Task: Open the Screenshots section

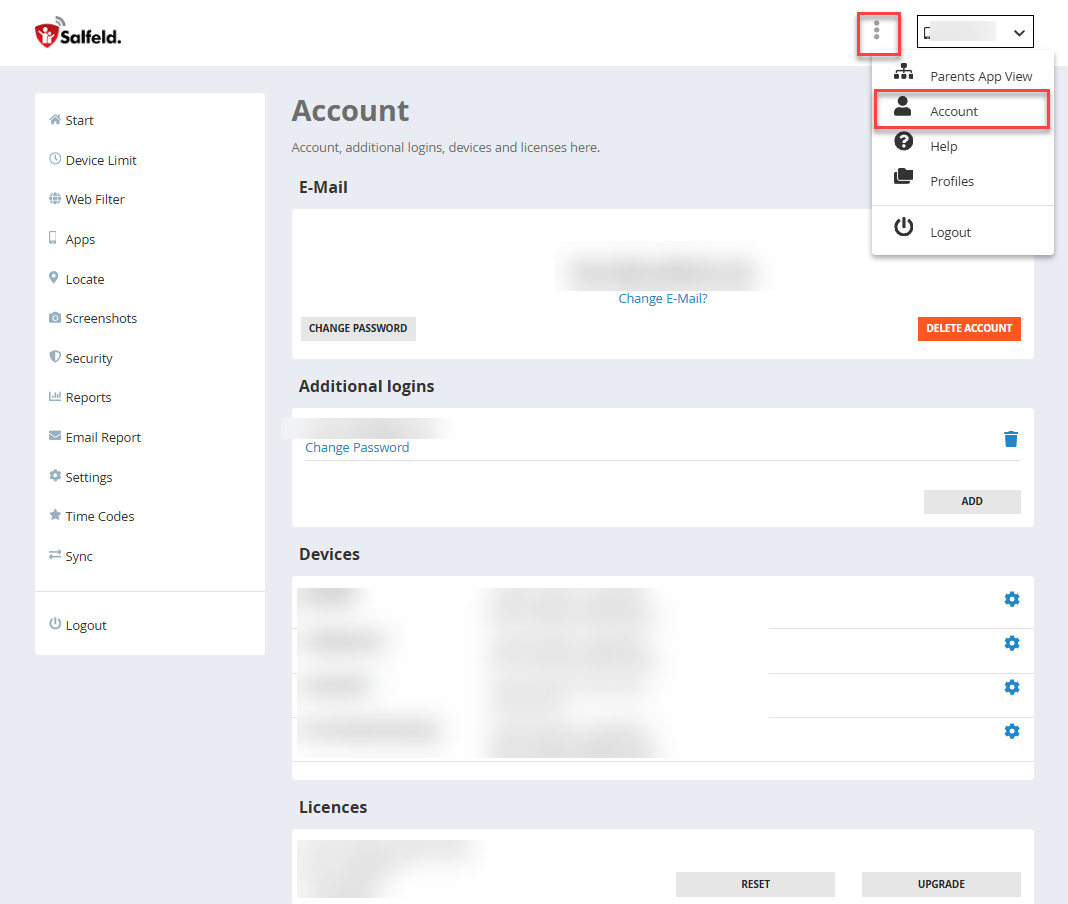Action: (x=101, y=318)
